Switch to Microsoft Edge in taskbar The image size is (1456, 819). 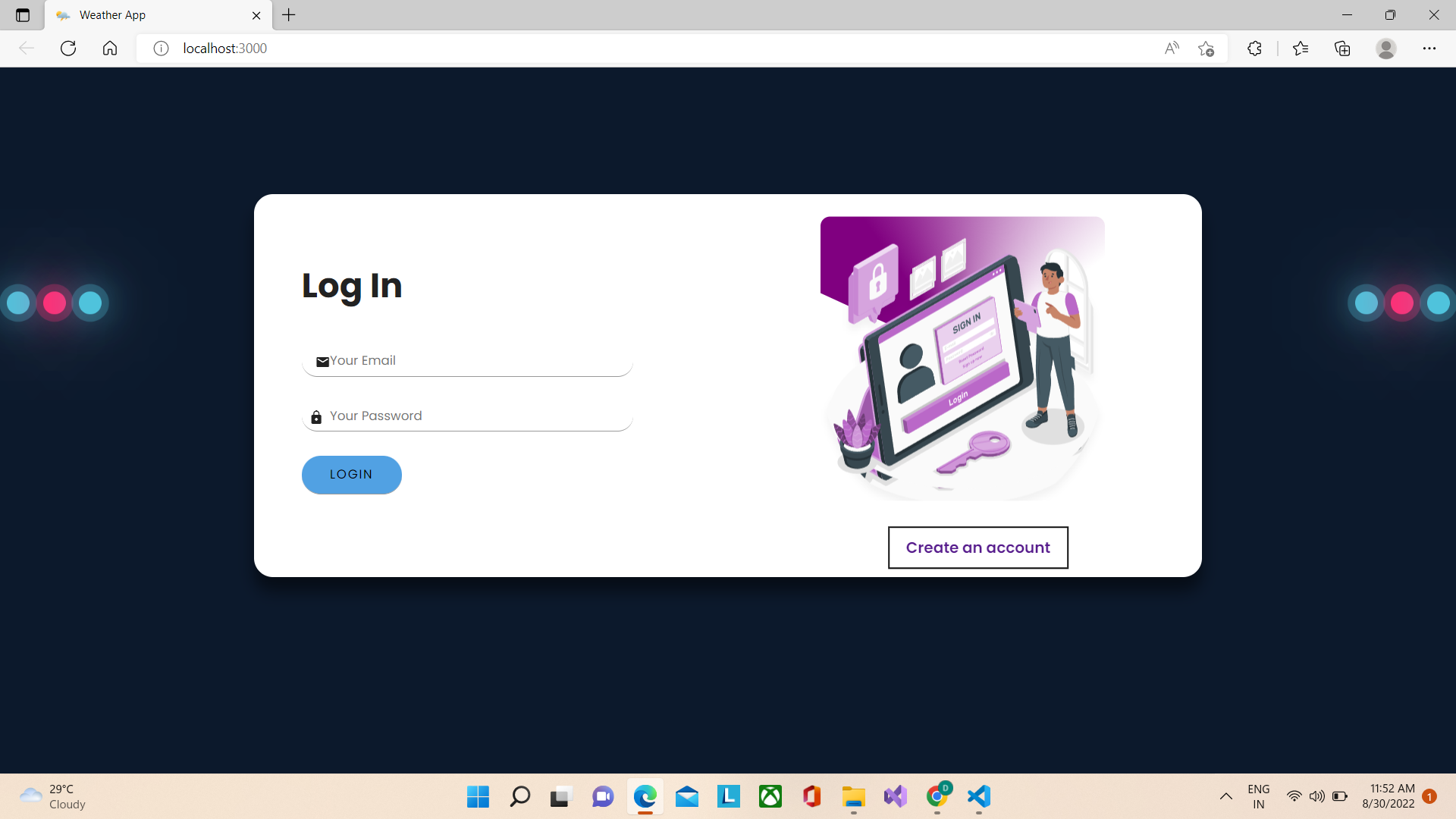point(645,797)
